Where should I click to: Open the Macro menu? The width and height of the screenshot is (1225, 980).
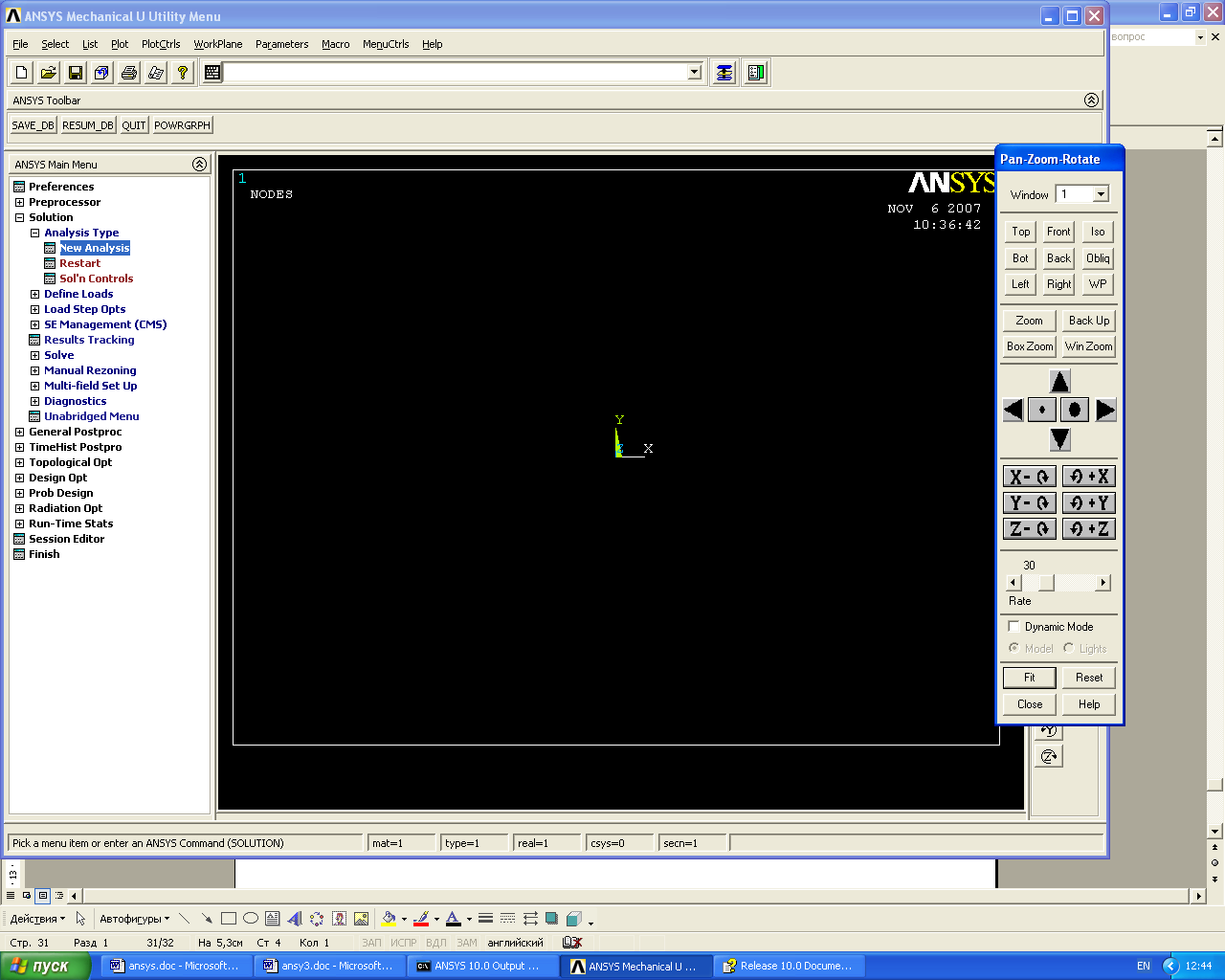tap(336, 44)
